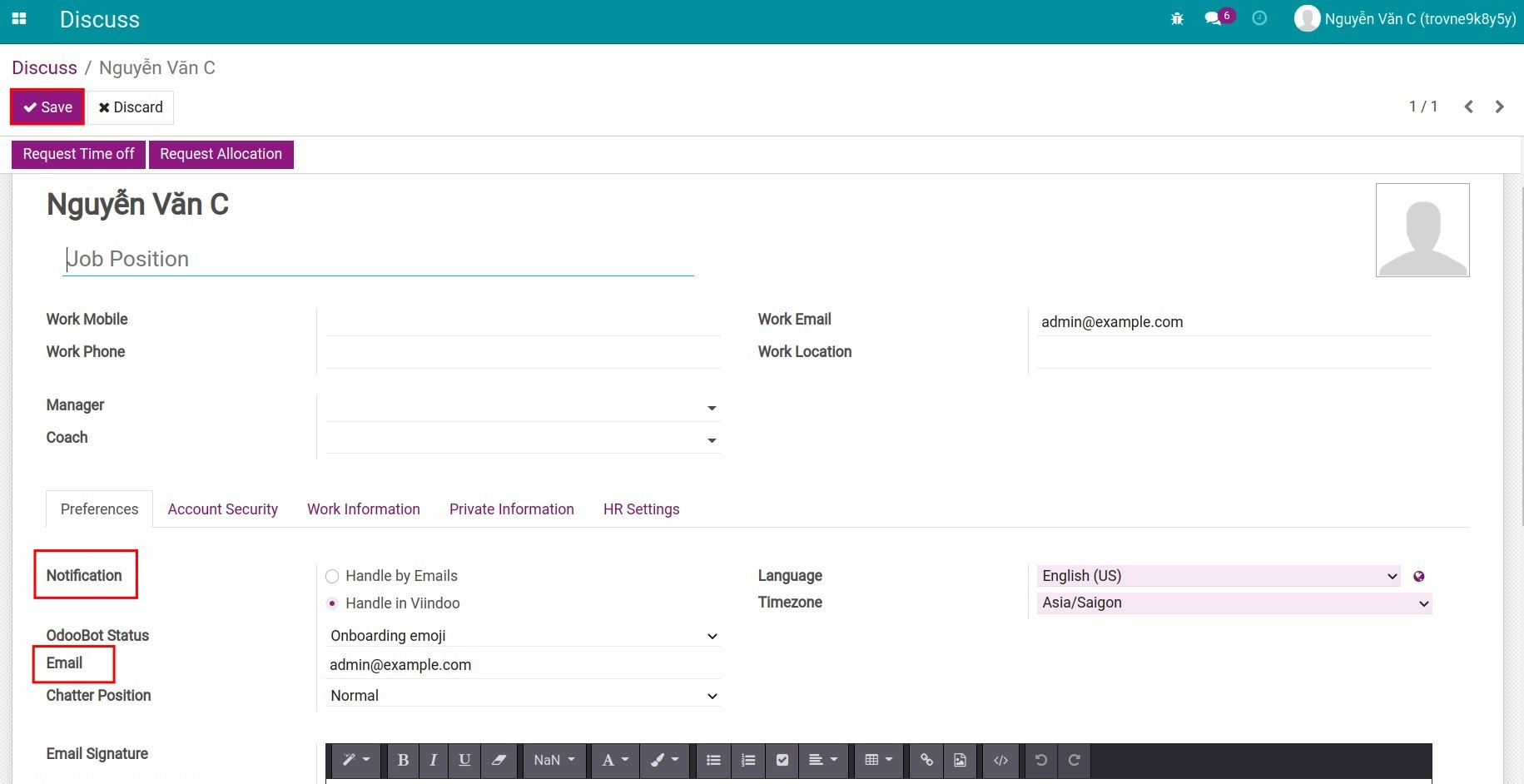This screenshot has height=784, width=1524.
Task: Select Handle in Viindoo notification option
Action: tap(332, 603)
